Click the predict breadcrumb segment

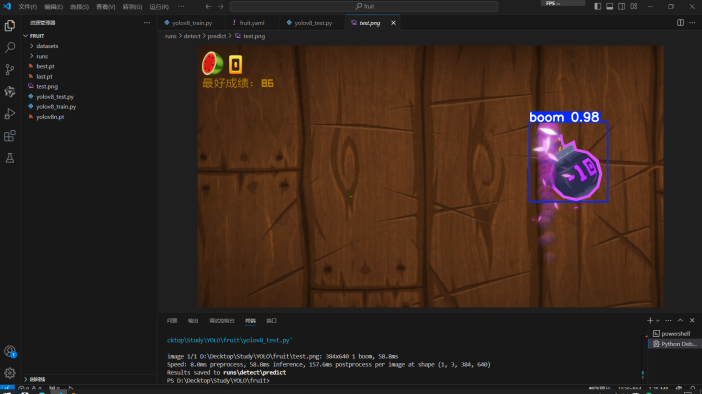[x=217, y=36]
